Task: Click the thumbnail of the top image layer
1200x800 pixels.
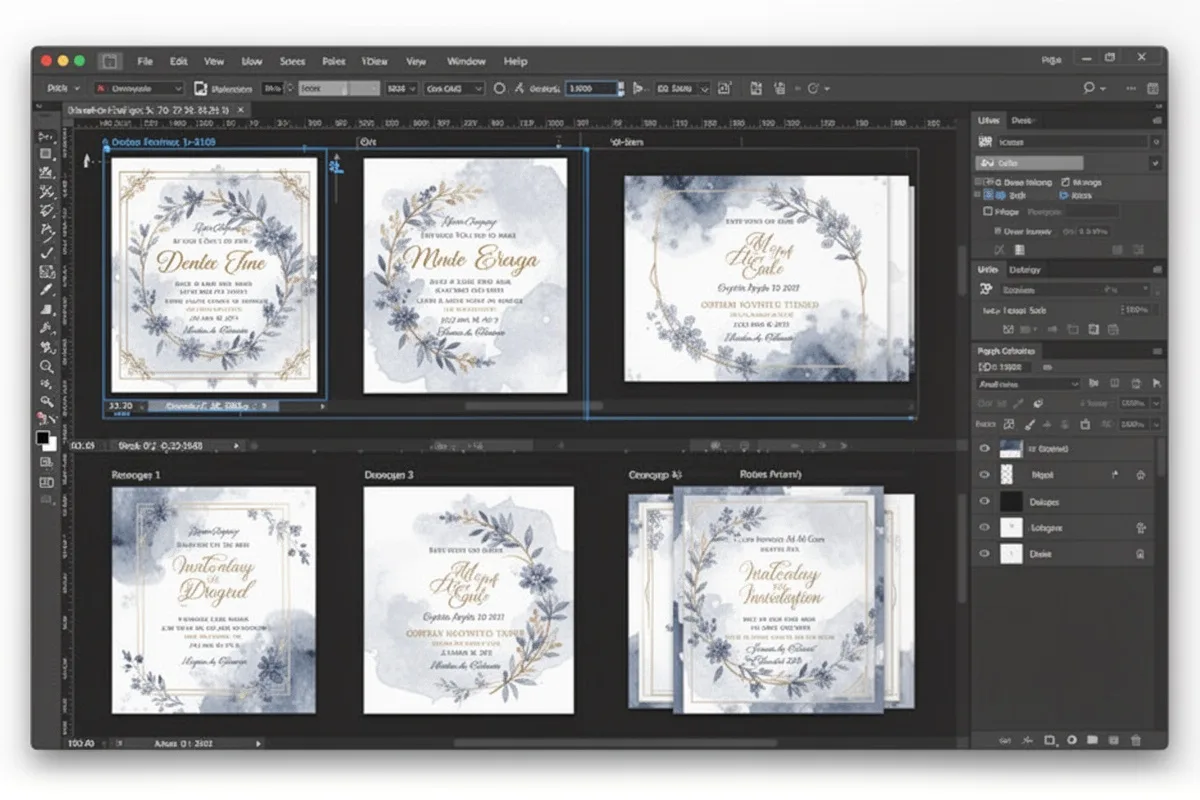Action: 1010,450
